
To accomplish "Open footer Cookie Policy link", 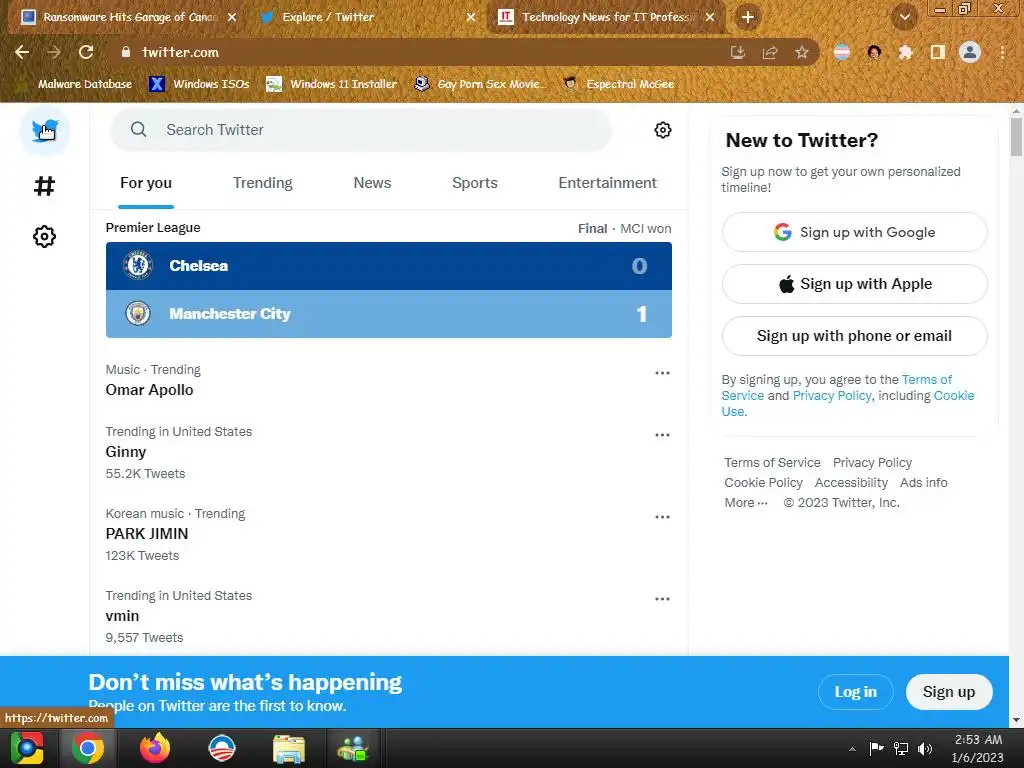I will [763, 483].
